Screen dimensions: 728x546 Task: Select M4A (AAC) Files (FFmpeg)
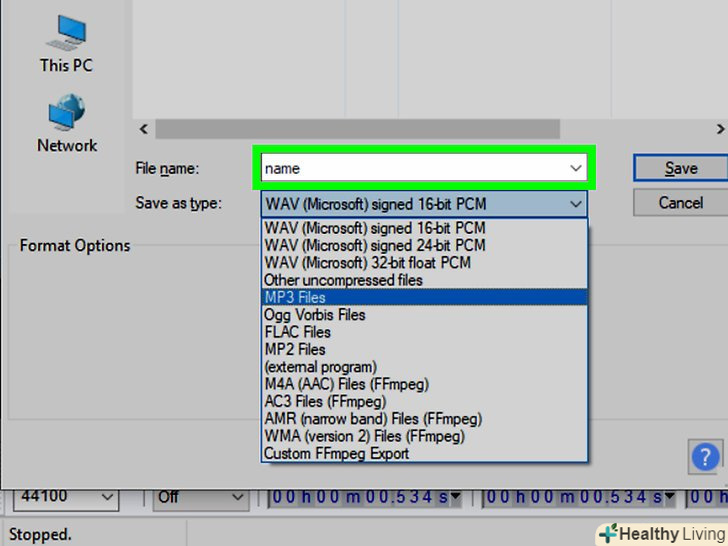point(424,384)
